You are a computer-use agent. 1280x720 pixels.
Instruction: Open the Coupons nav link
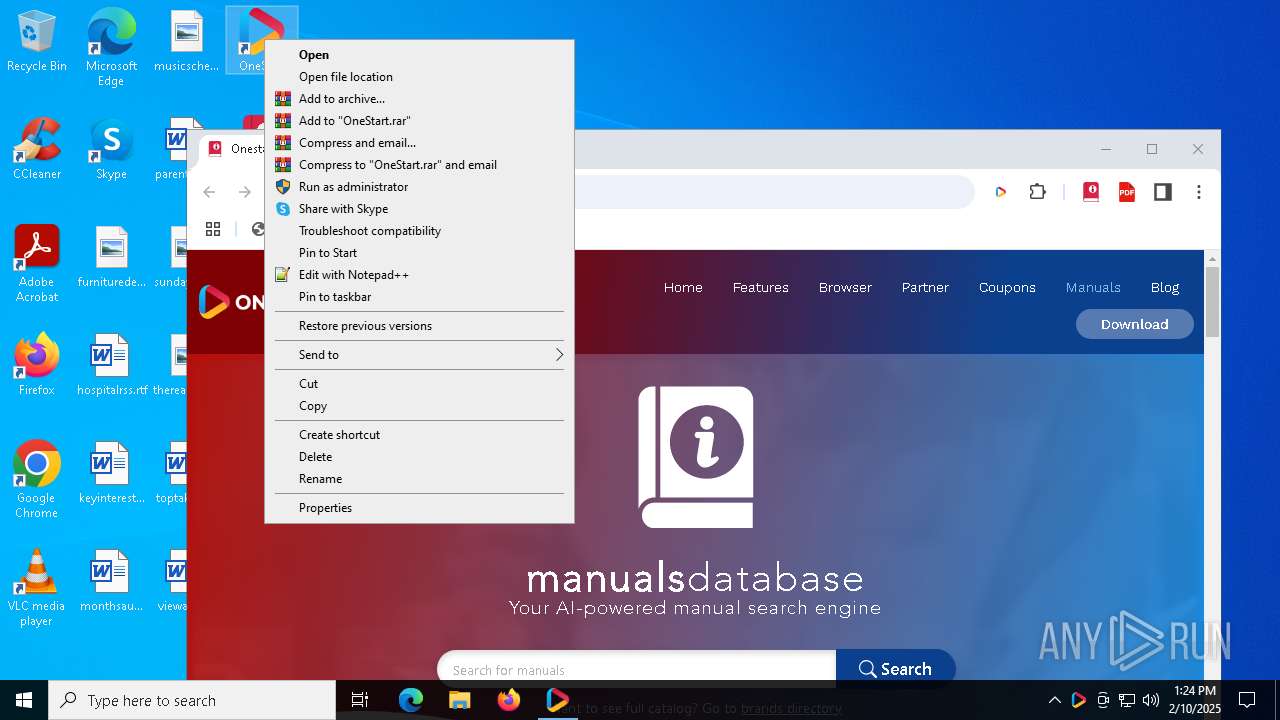tap(1007, 287)
